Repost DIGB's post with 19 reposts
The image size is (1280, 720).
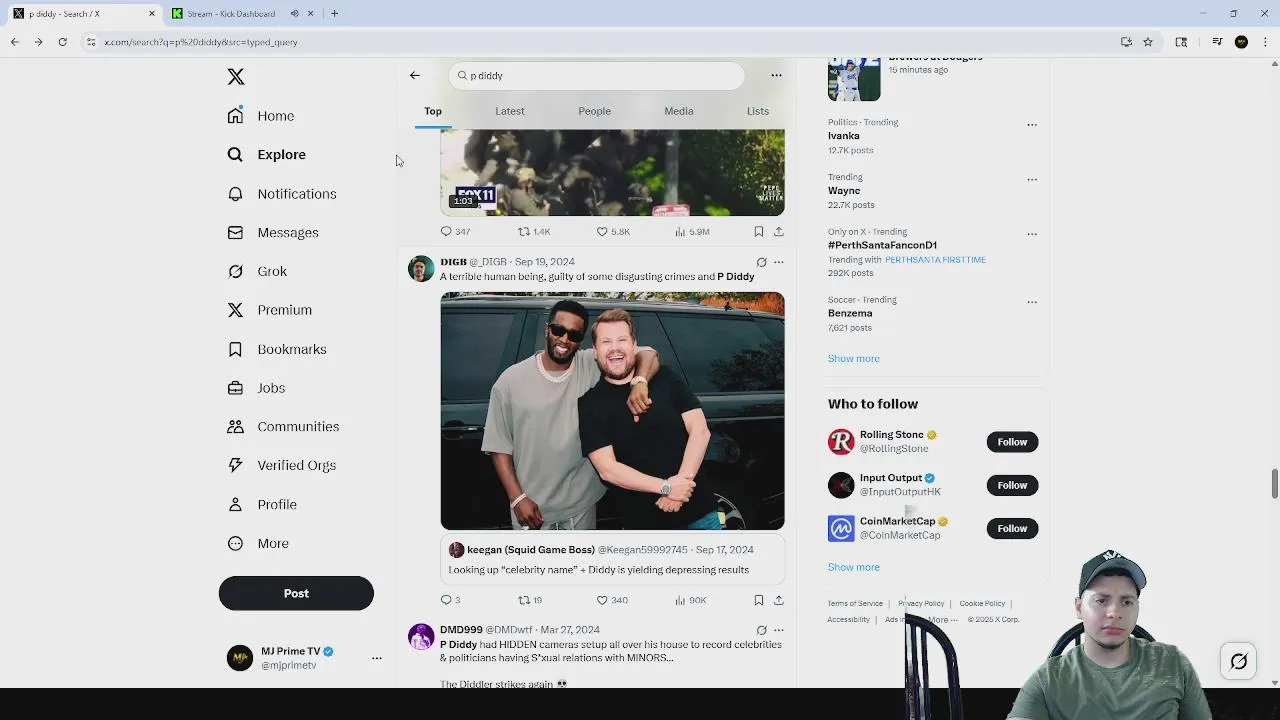coord(530,600)
